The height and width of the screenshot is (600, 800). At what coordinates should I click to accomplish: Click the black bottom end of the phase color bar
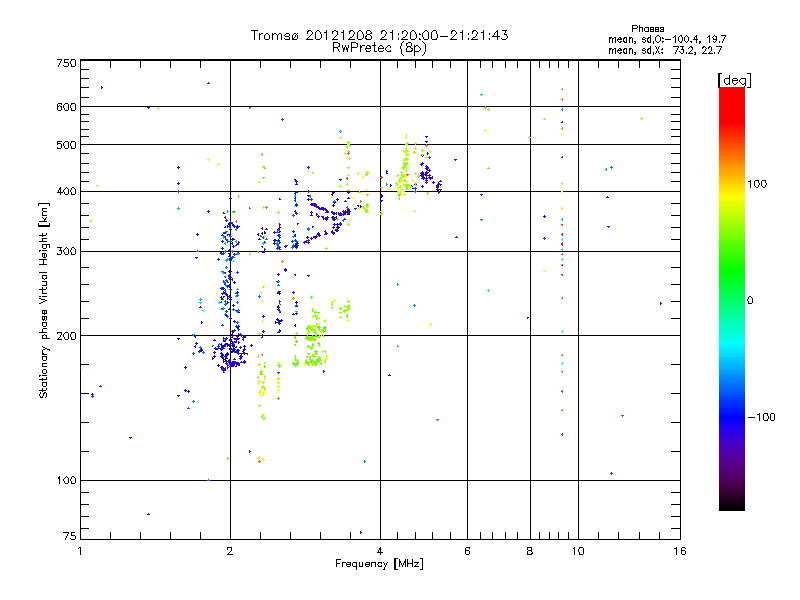(732, 503)
